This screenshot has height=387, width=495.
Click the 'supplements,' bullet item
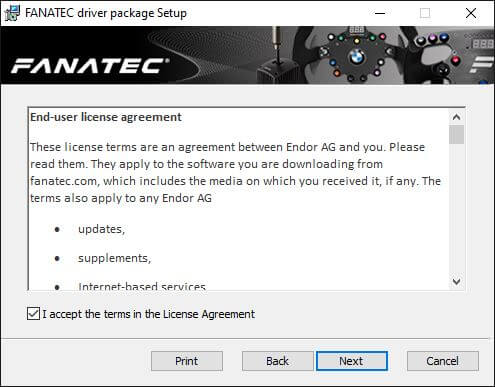coord(114,258)
